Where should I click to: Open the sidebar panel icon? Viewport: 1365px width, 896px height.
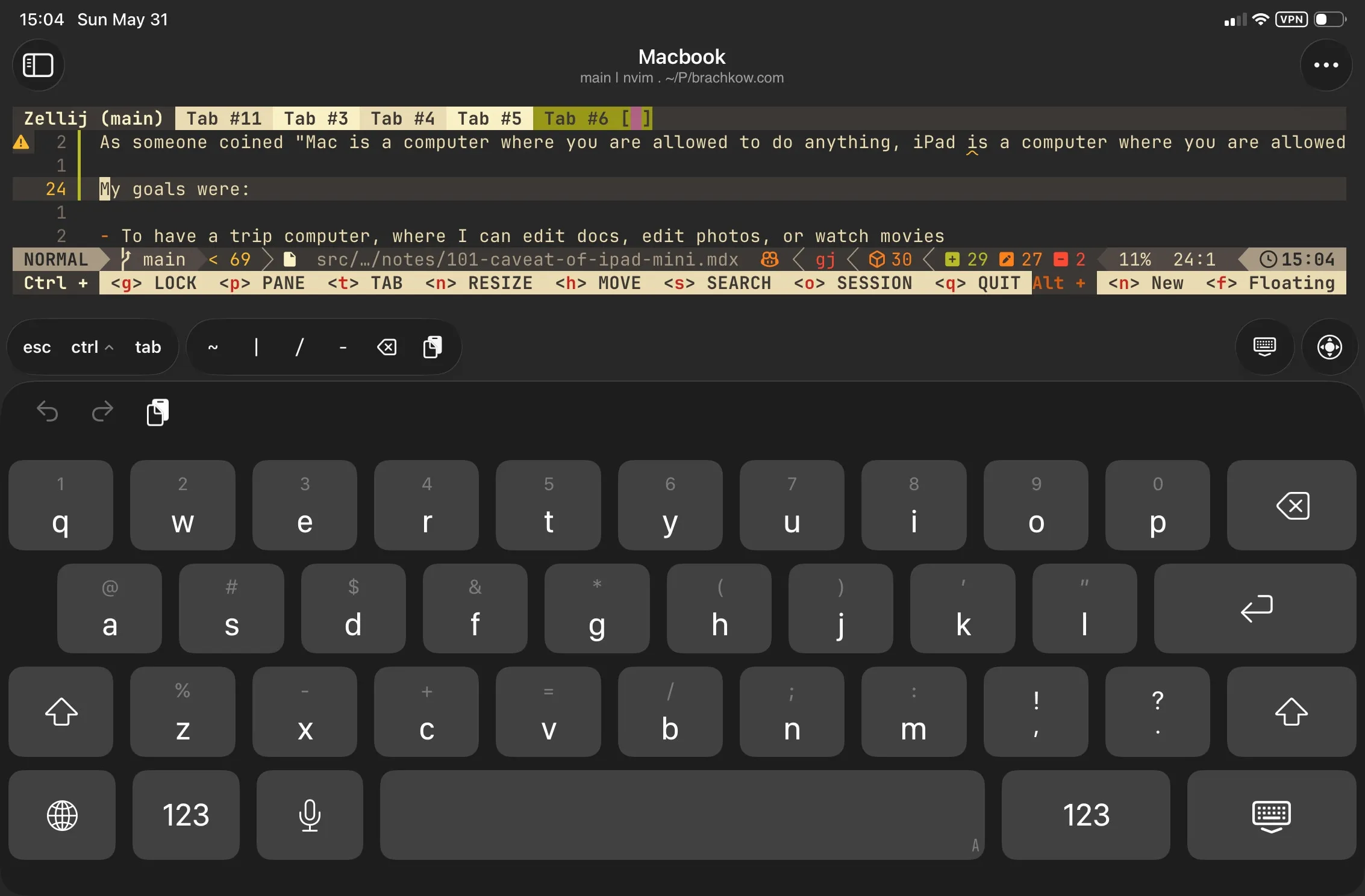click(38, 65)
